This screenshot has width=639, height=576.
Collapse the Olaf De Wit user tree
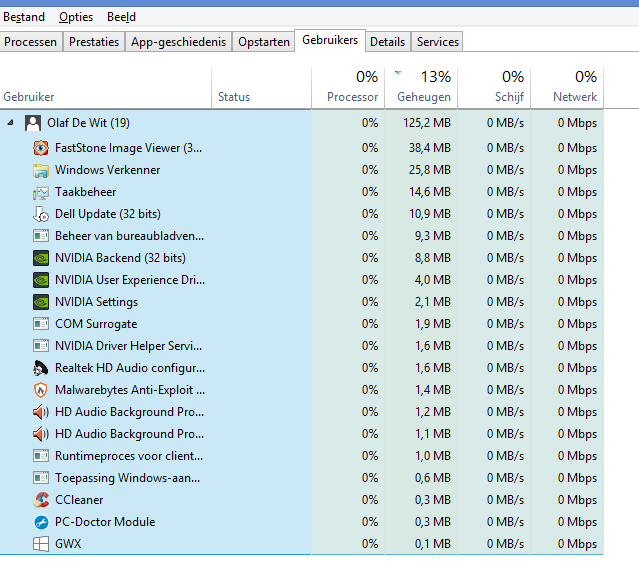tap(11, 122)
